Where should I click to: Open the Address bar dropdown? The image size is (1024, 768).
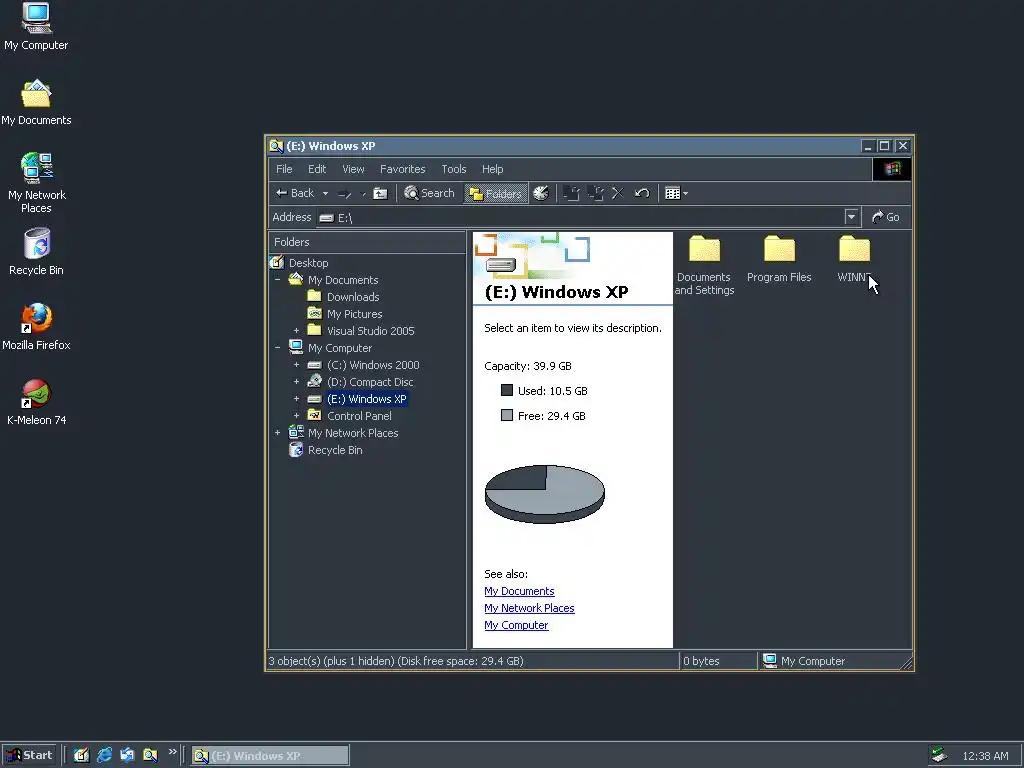[851, 217]
